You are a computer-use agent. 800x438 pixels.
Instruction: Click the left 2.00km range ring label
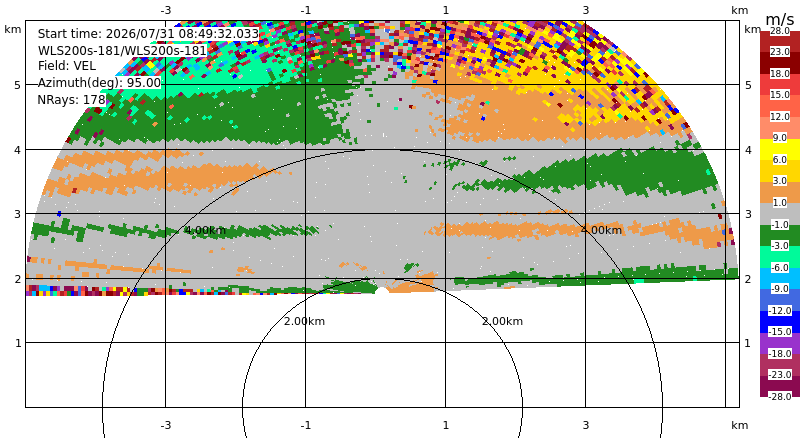[x=305, y=321]
